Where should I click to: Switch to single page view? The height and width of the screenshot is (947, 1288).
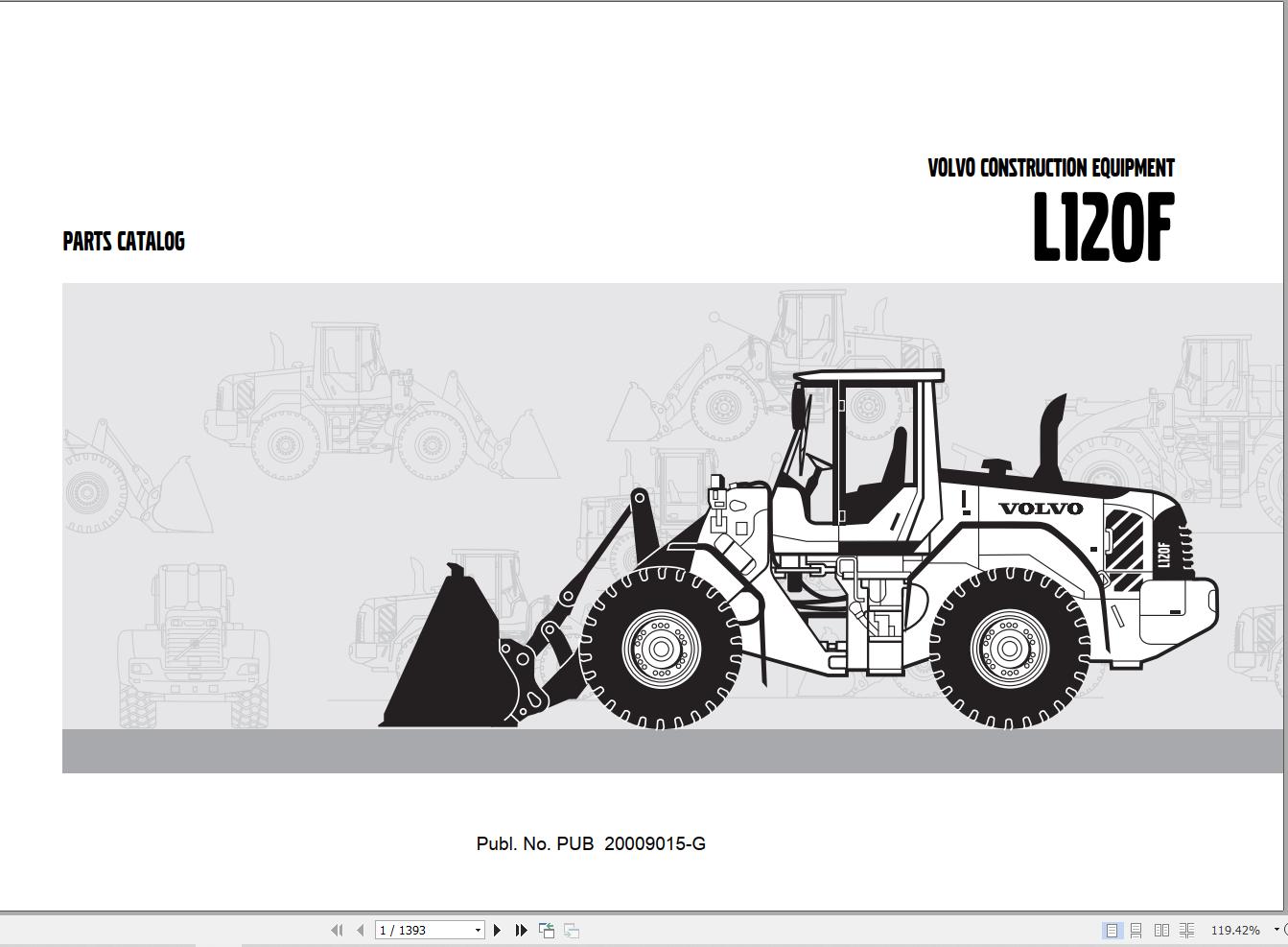1112,930
